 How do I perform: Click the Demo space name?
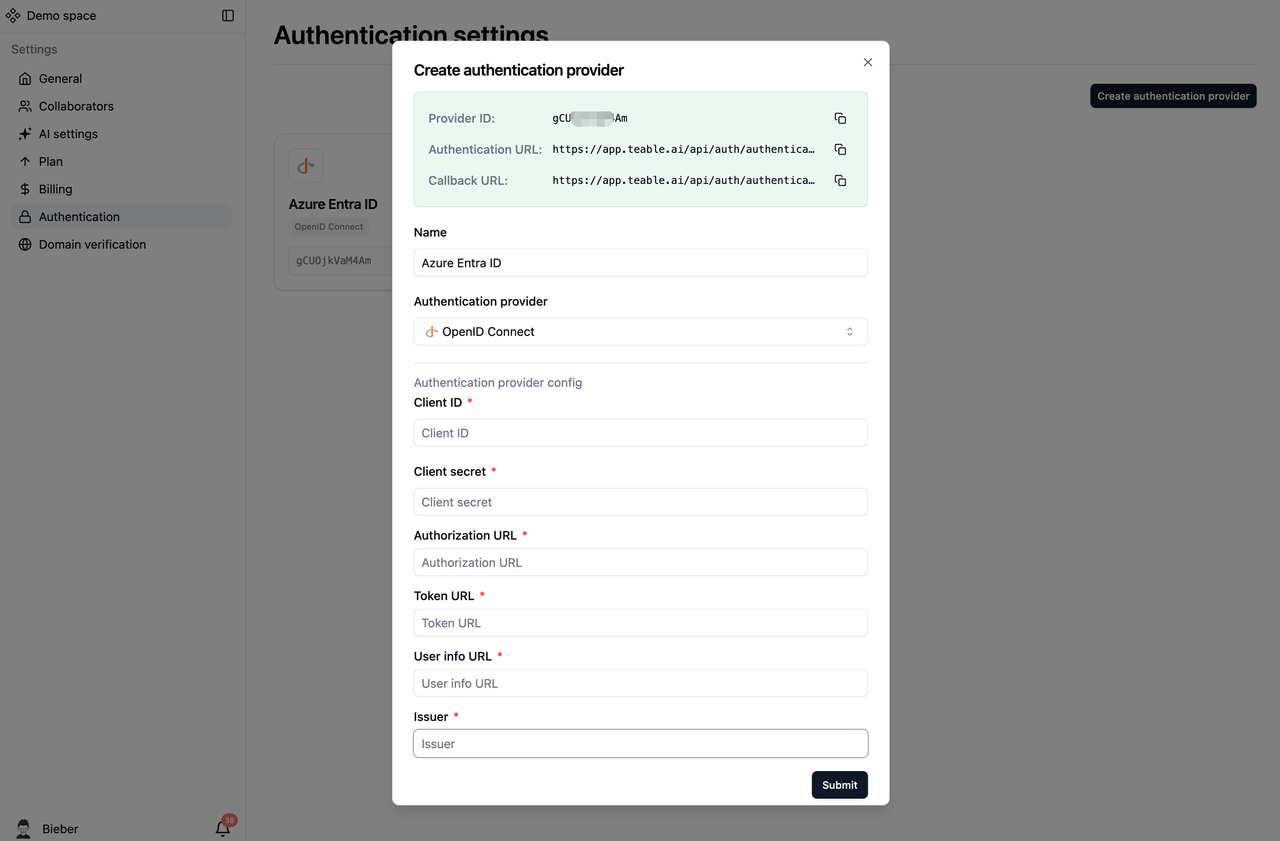(62, 16)
